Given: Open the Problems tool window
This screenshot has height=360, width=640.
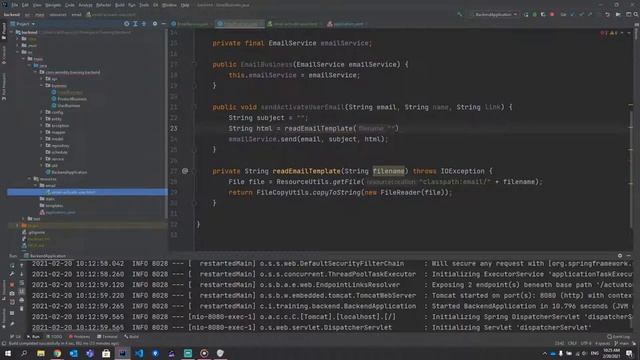Looking at the screenshot, I should [80, 337].
